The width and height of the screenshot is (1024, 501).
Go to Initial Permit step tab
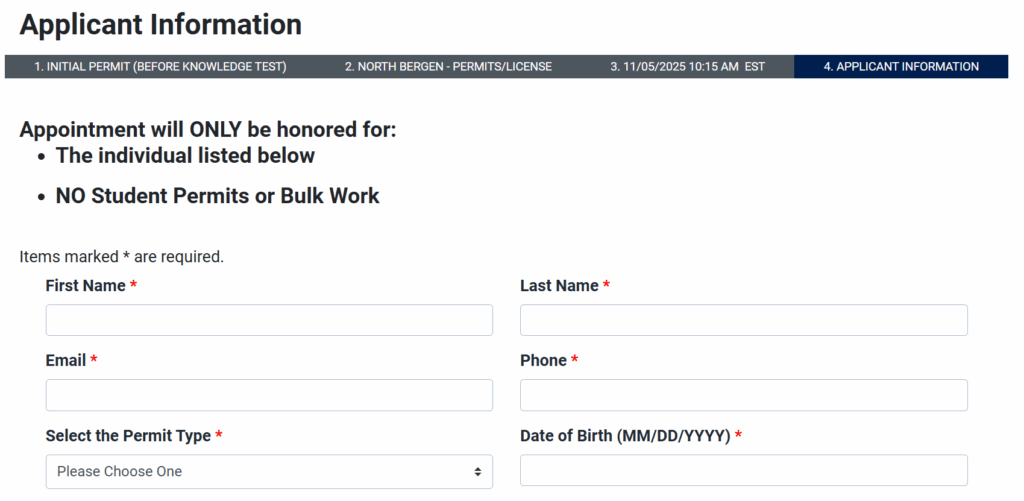160,67
